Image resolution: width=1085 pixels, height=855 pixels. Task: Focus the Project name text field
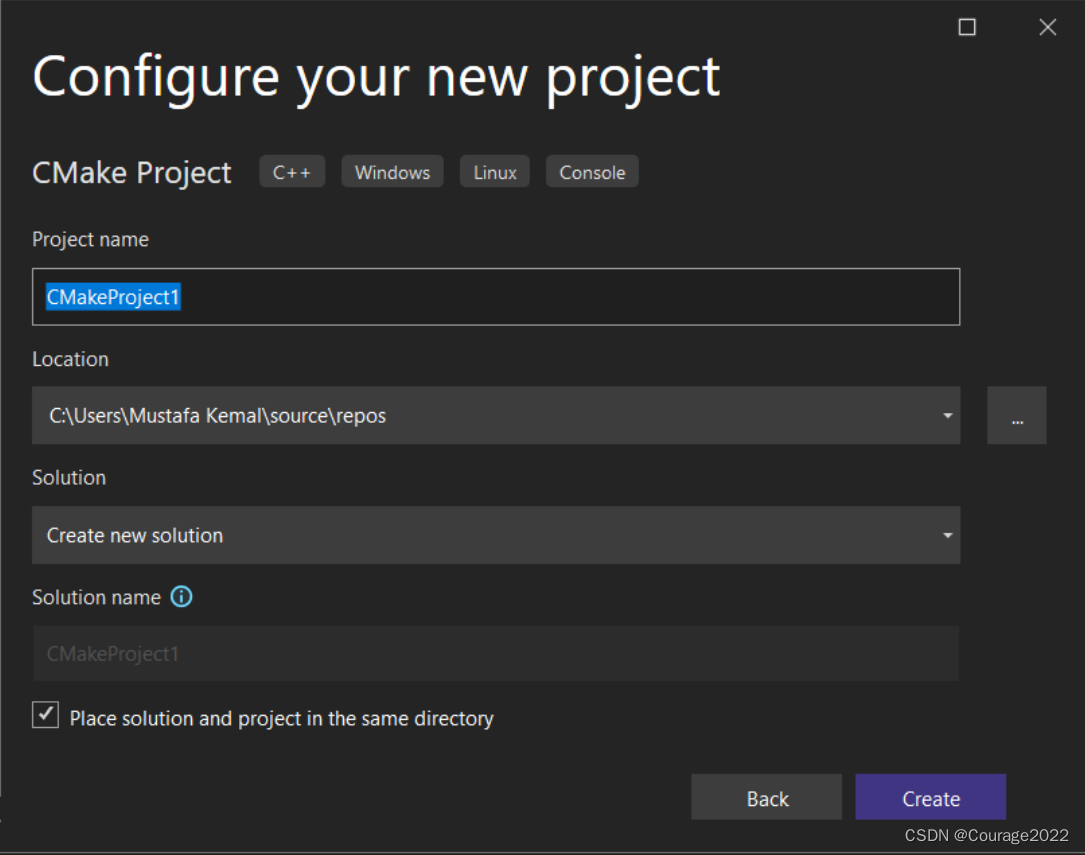[x=496, y=297]
